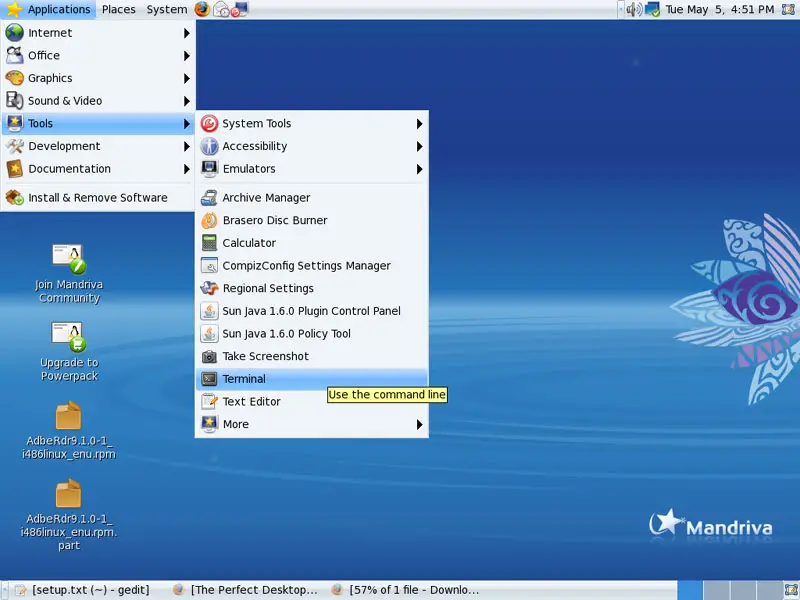
Task: Expand the More submenu arrow
Action: pos(419,424)
